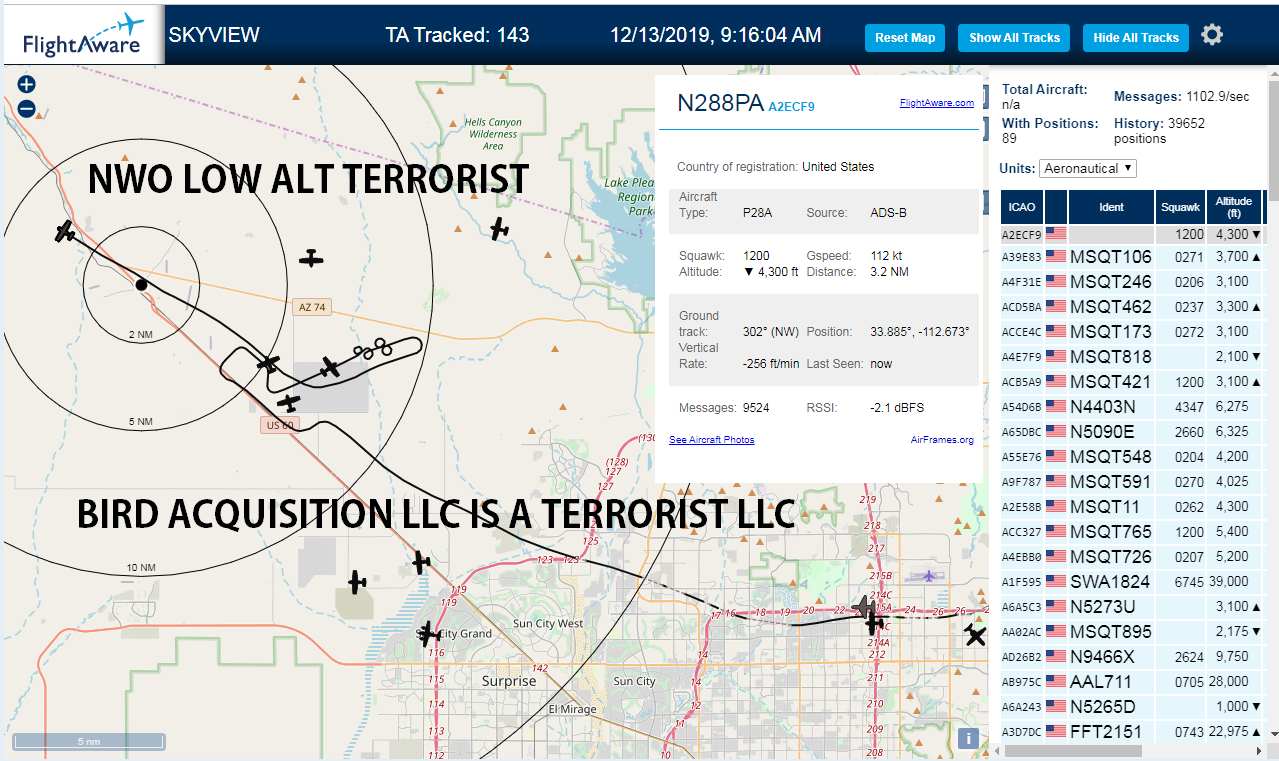Viewport: 1279px width, 761px height.
Task: Click US flag in SWA1824 row
Action: 1055,582
